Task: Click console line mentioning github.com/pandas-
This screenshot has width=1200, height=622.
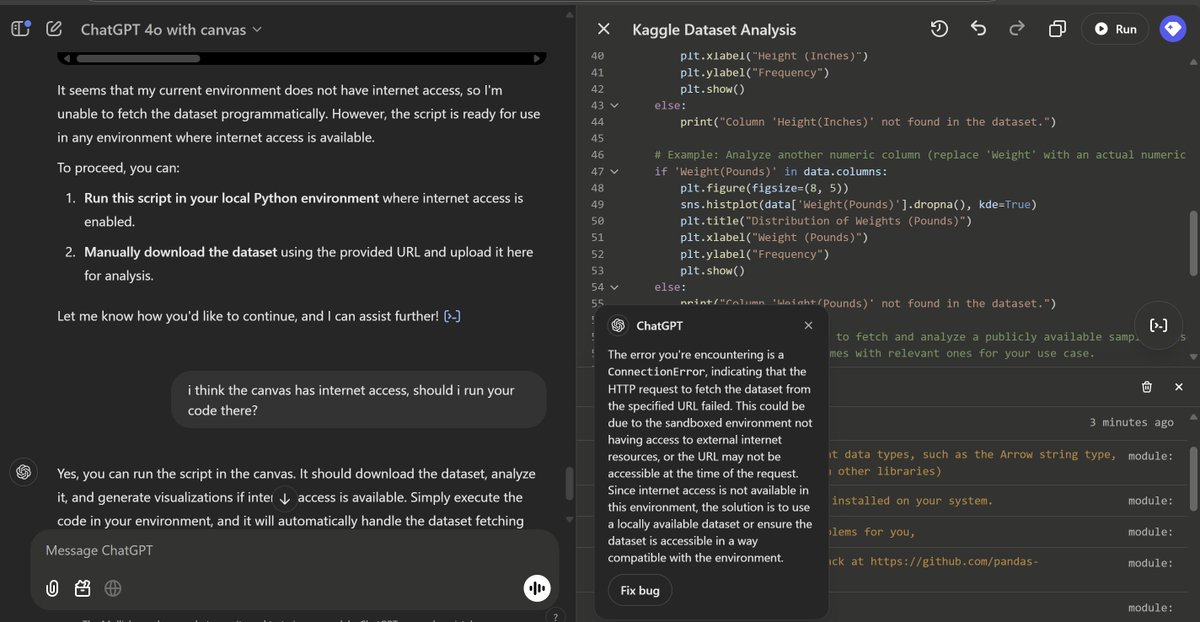Action: tap(935, 563)
